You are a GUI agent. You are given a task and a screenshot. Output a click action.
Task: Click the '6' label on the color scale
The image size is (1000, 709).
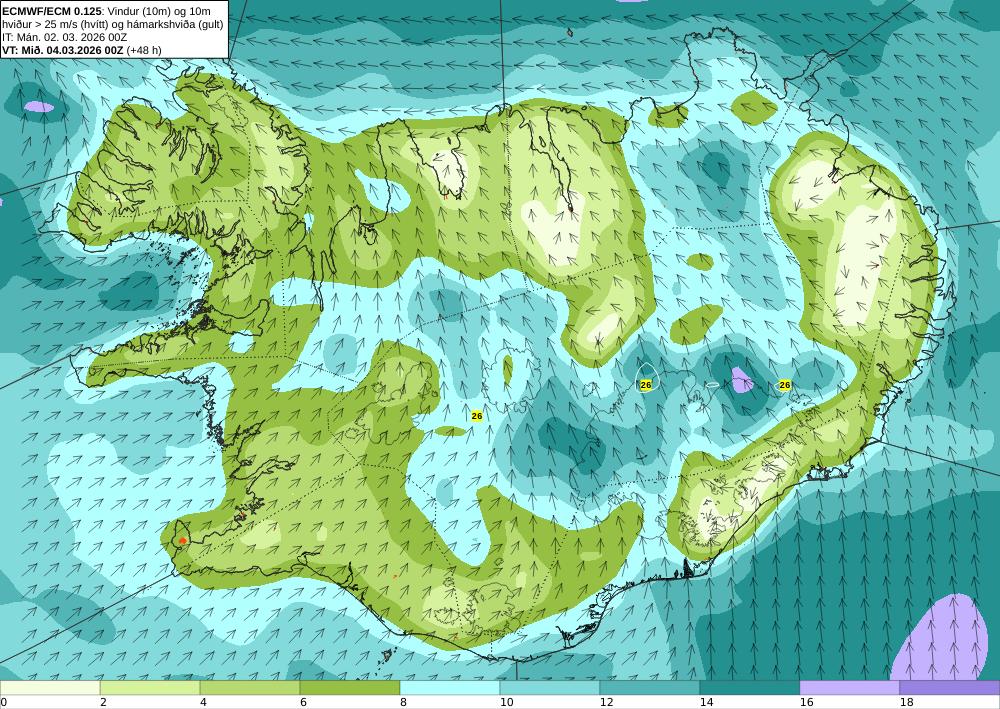click(303, 703)
